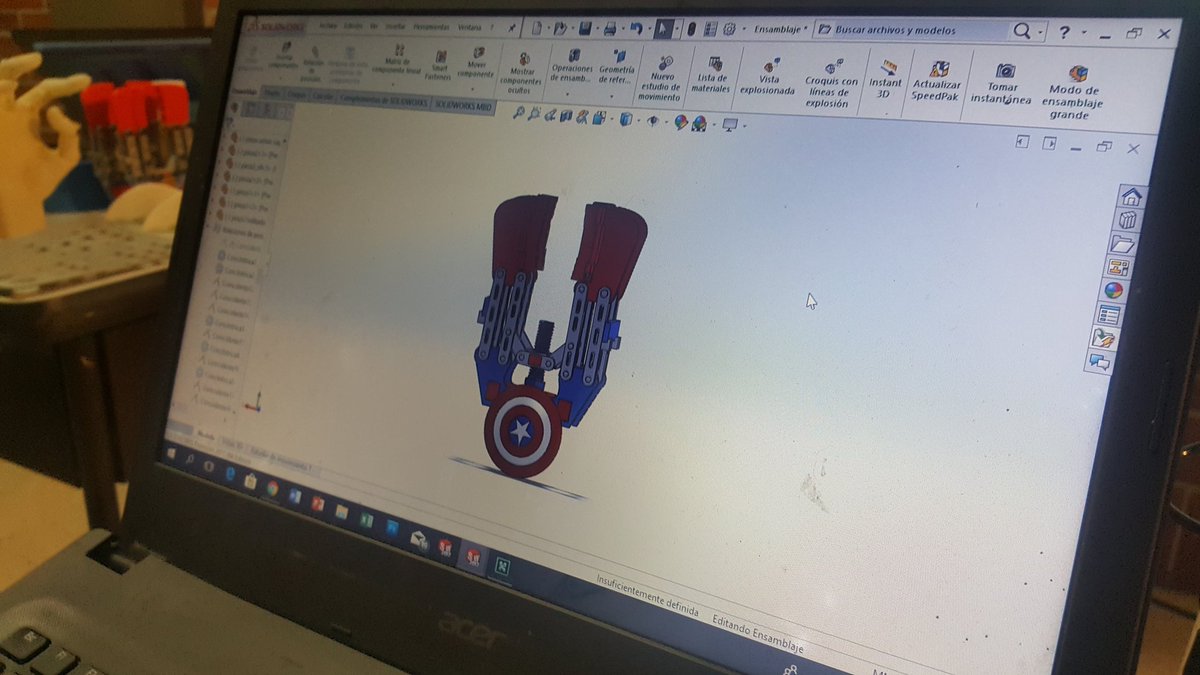
Task: Open dropdown arrow beside New document icon
Action: point(549,29)
